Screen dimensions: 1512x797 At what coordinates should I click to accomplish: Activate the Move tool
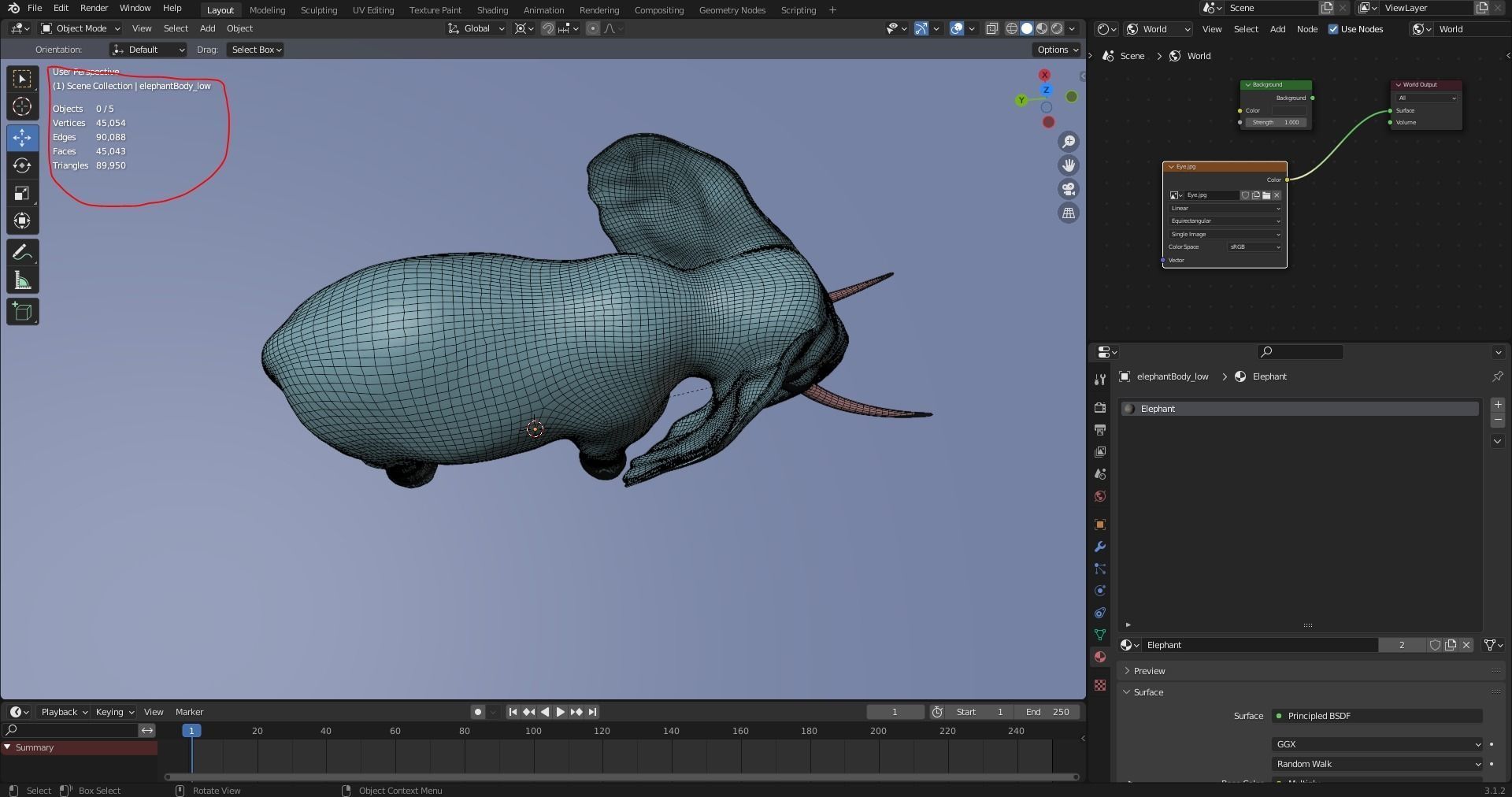tap(22, 138)
